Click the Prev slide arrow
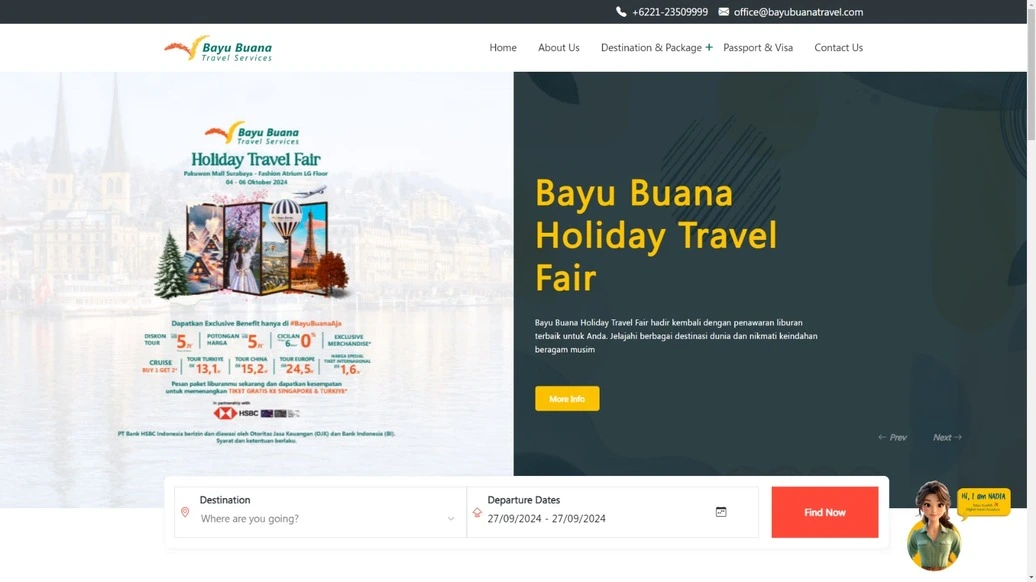Screen dimensions: 1036x582 click(x=893, y=437)
